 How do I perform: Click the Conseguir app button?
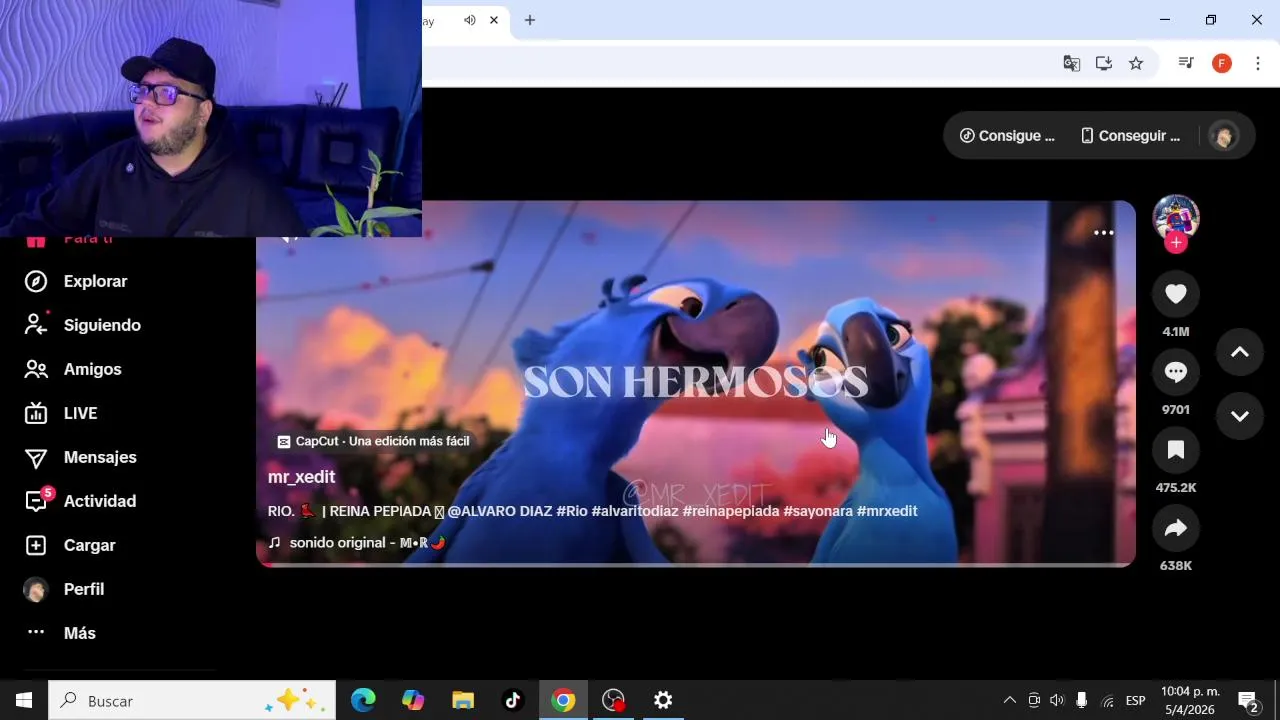[x=1131, y=136]
